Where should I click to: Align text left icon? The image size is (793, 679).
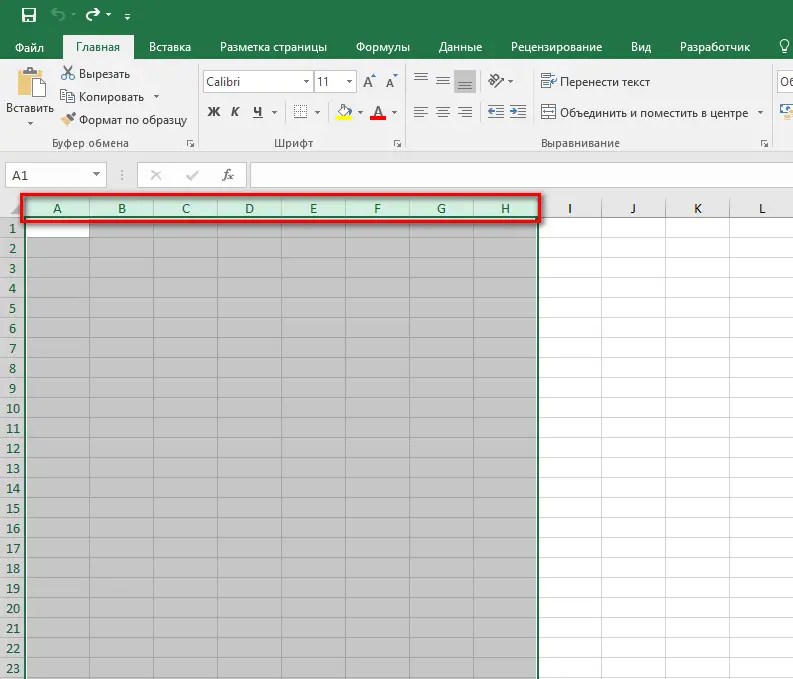coord(421,112)
